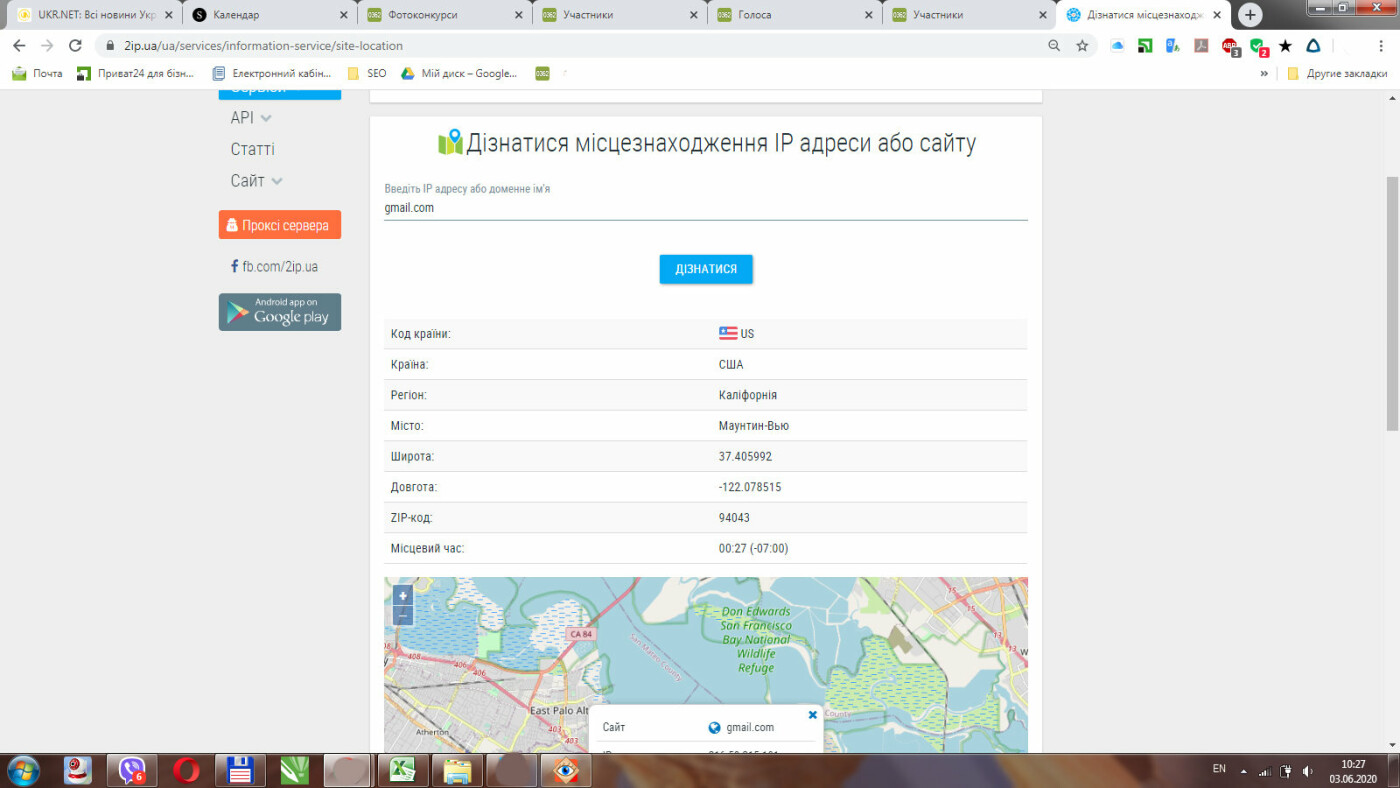Switch to the Фотоконкурси tab
The image size is (1400, 788).
point(444,15)
